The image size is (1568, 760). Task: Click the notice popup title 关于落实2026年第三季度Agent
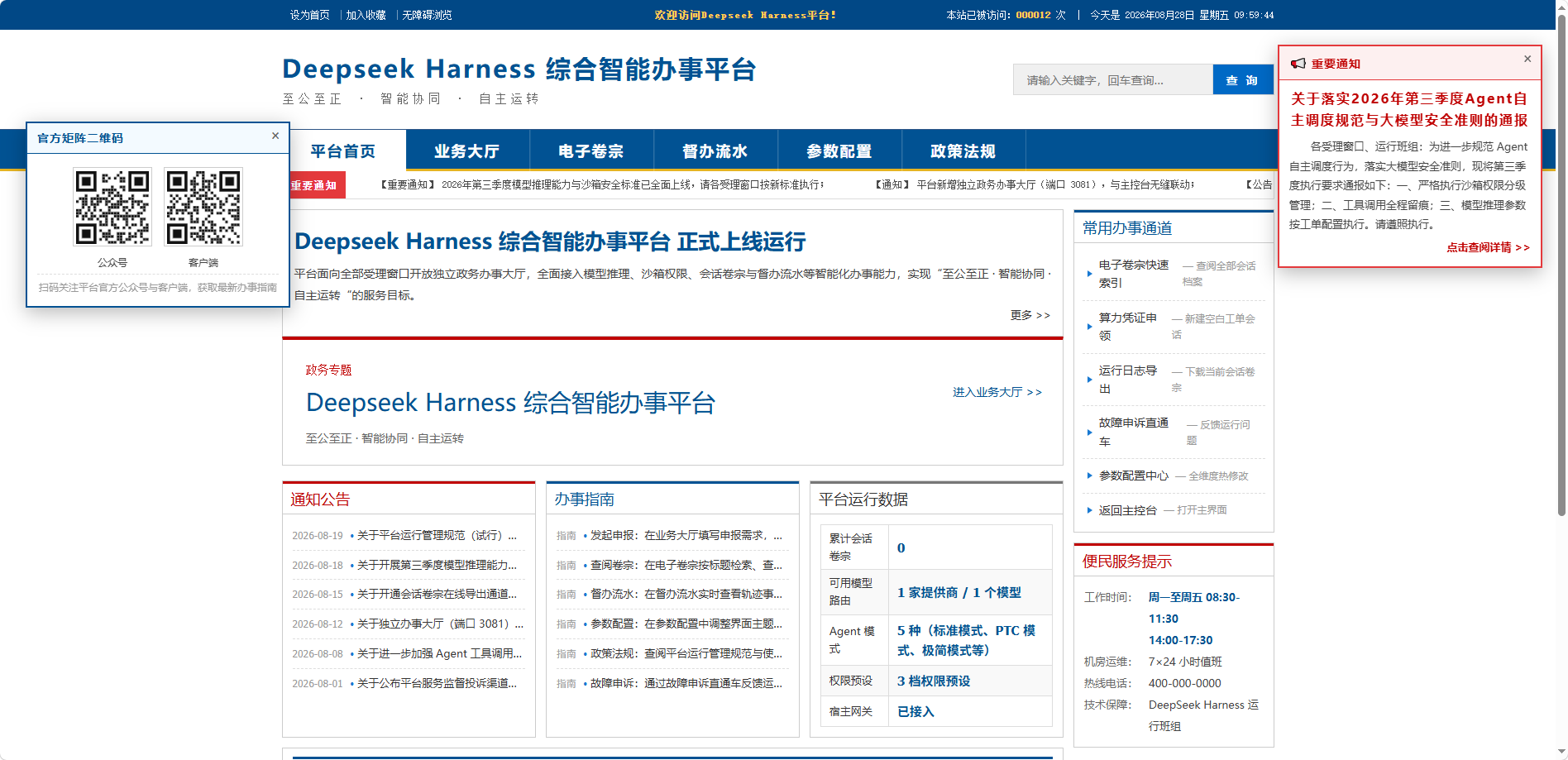pos(1409,109)
